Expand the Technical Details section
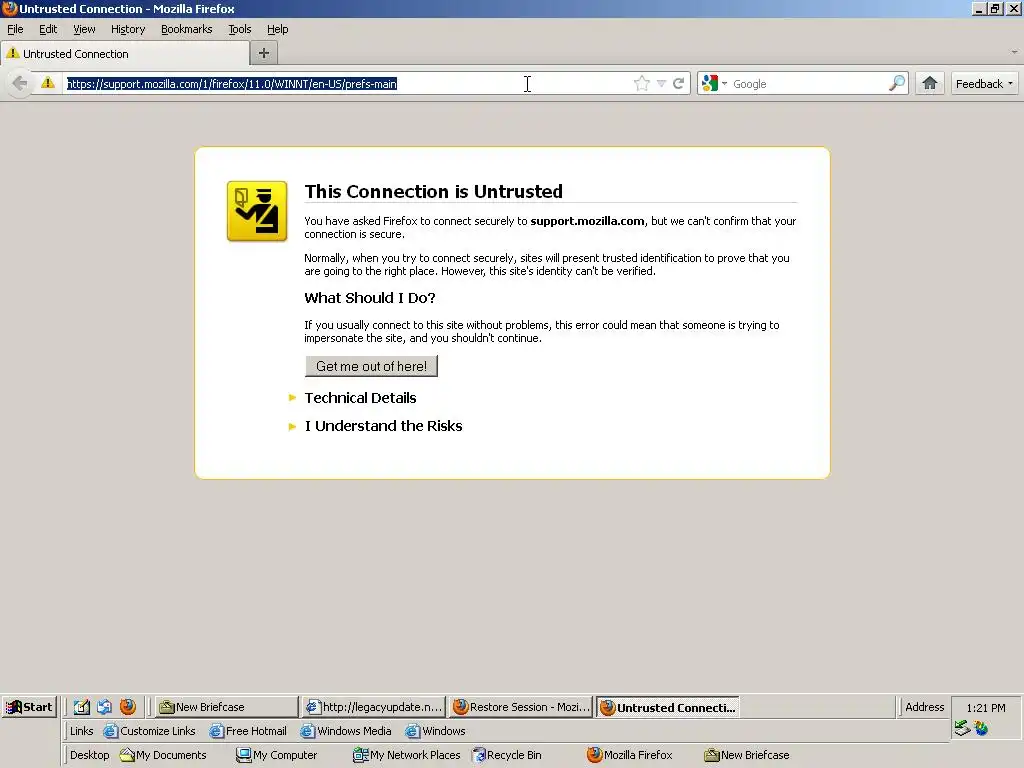The height and width of the screenshot is (768, 1024). (360, 398)
